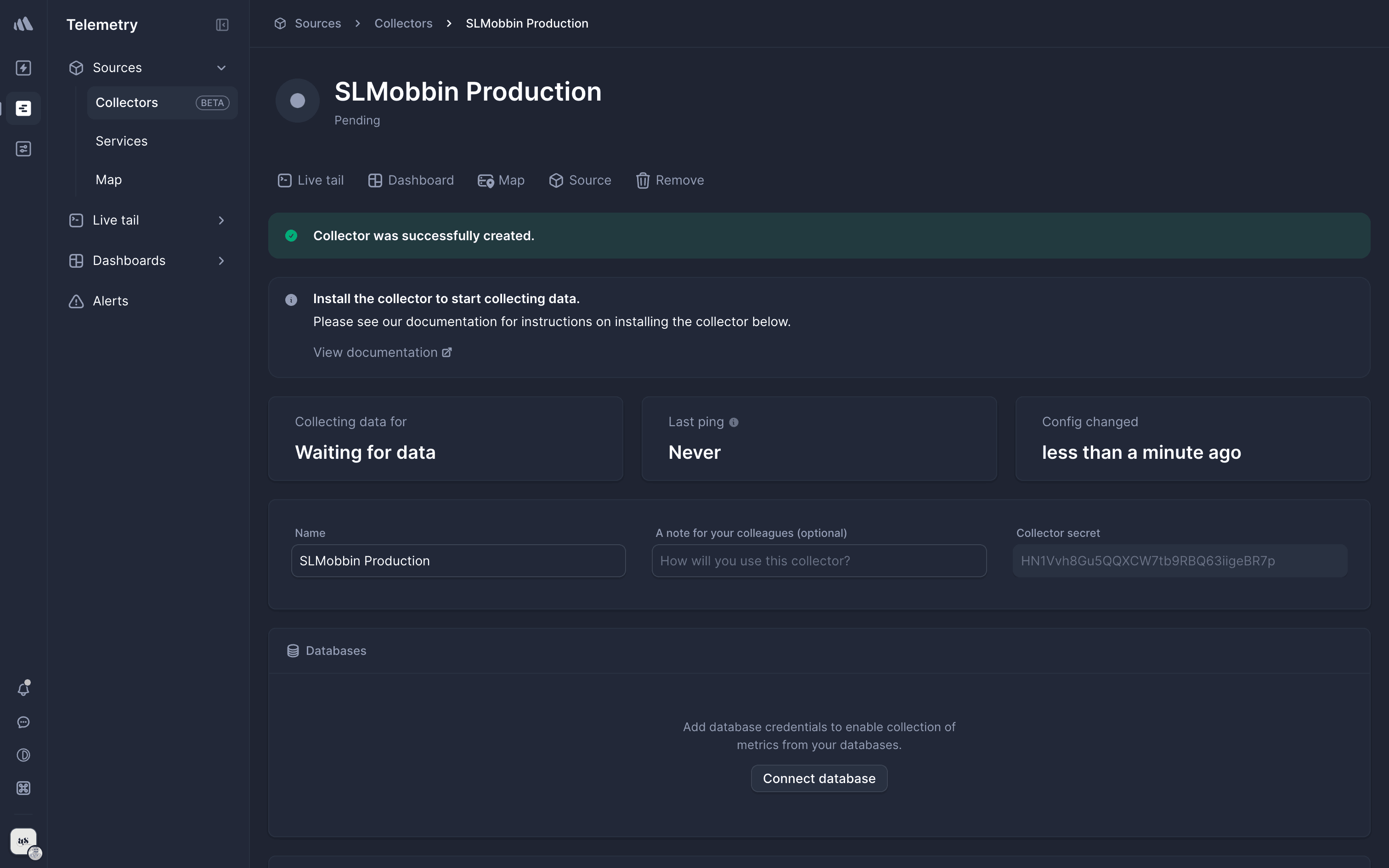
Task: Click Connect database button
Action: pos(819,778)
